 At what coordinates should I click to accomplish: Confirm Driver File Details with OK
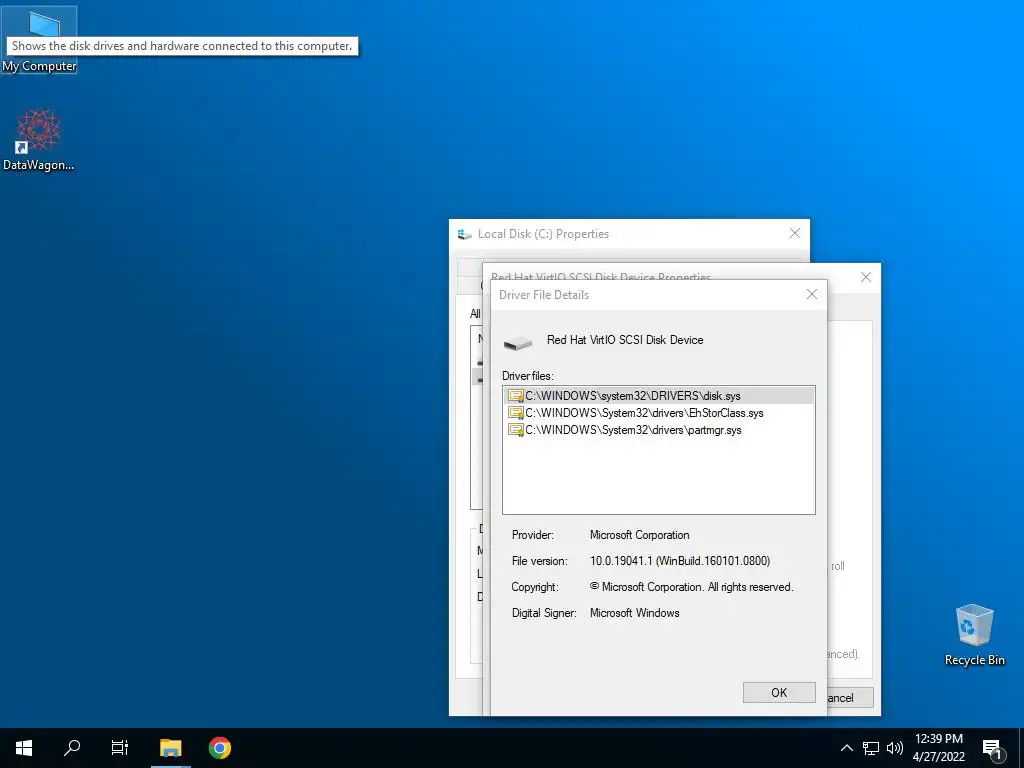[778, 692]
